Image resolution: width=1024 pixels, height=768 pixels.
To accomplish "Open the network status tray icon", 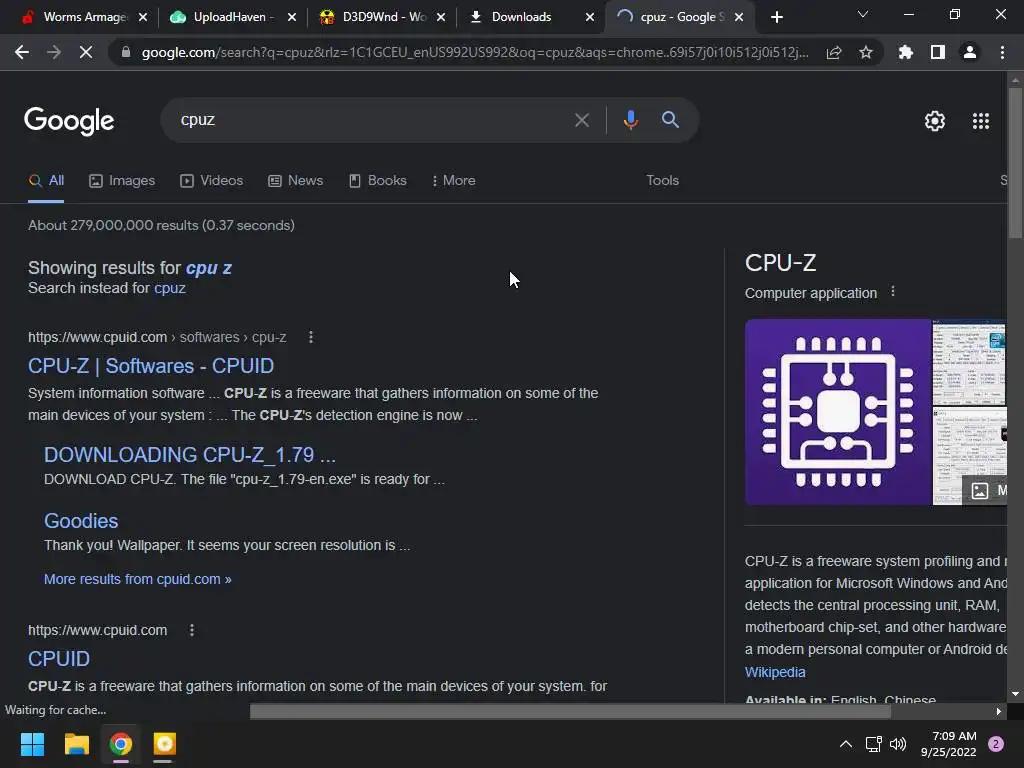I will tap(873, 744).
